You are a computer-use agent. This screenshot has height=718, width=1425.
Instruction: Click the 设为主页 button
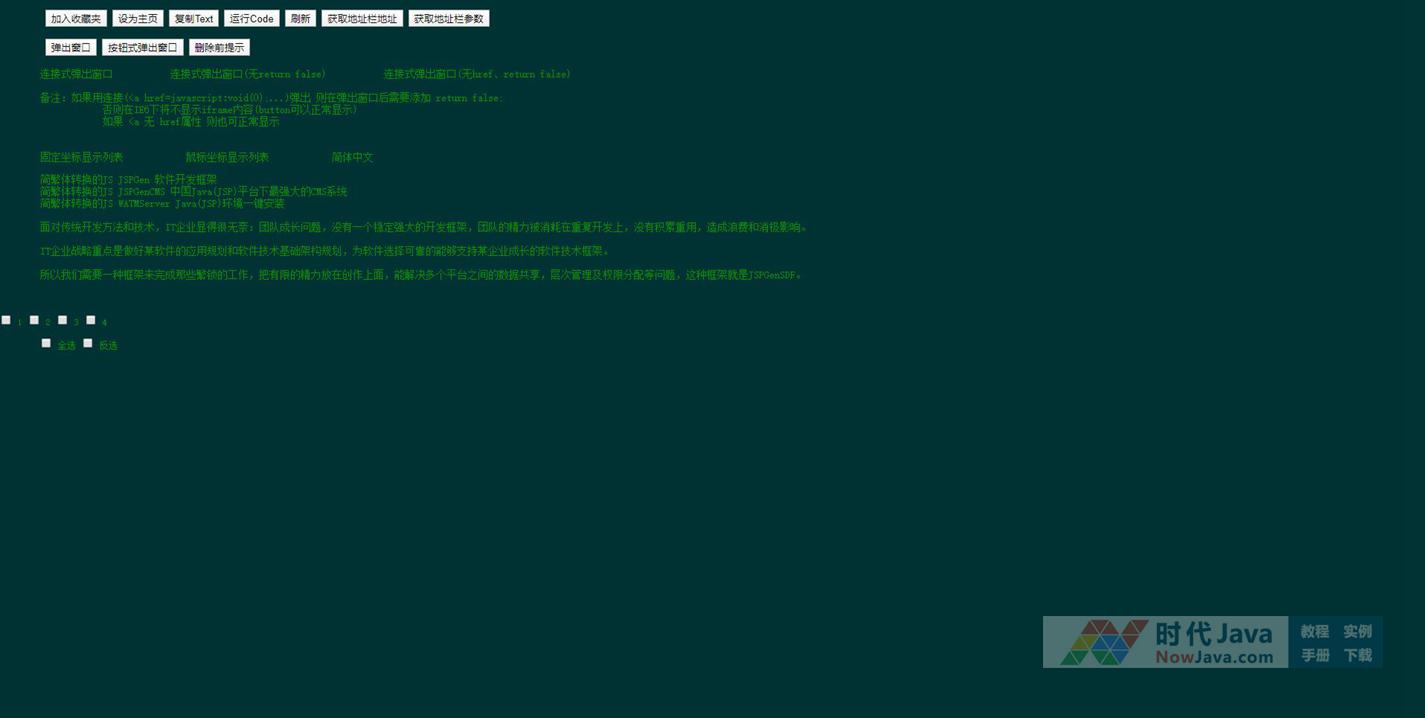(137, 19)
